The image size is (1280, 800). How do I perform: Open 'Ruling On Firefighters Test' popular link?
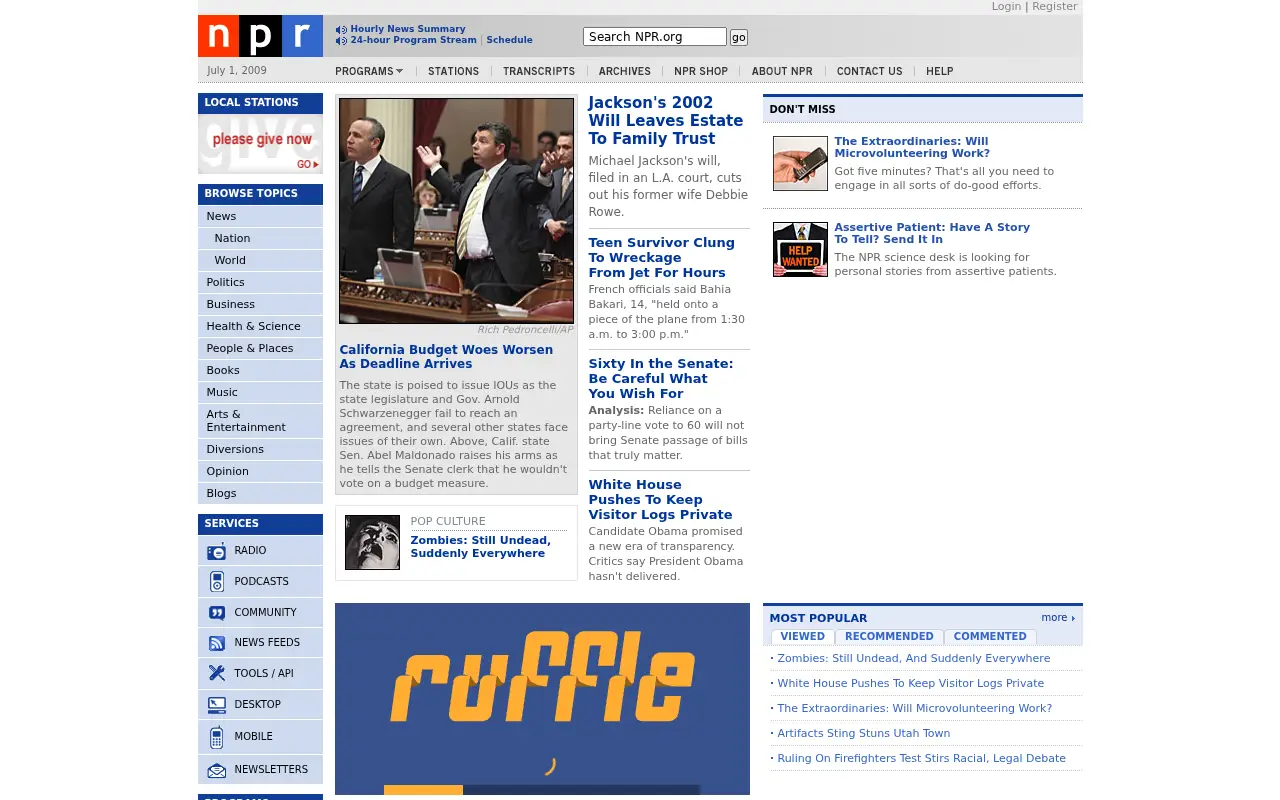pos(921,759)
